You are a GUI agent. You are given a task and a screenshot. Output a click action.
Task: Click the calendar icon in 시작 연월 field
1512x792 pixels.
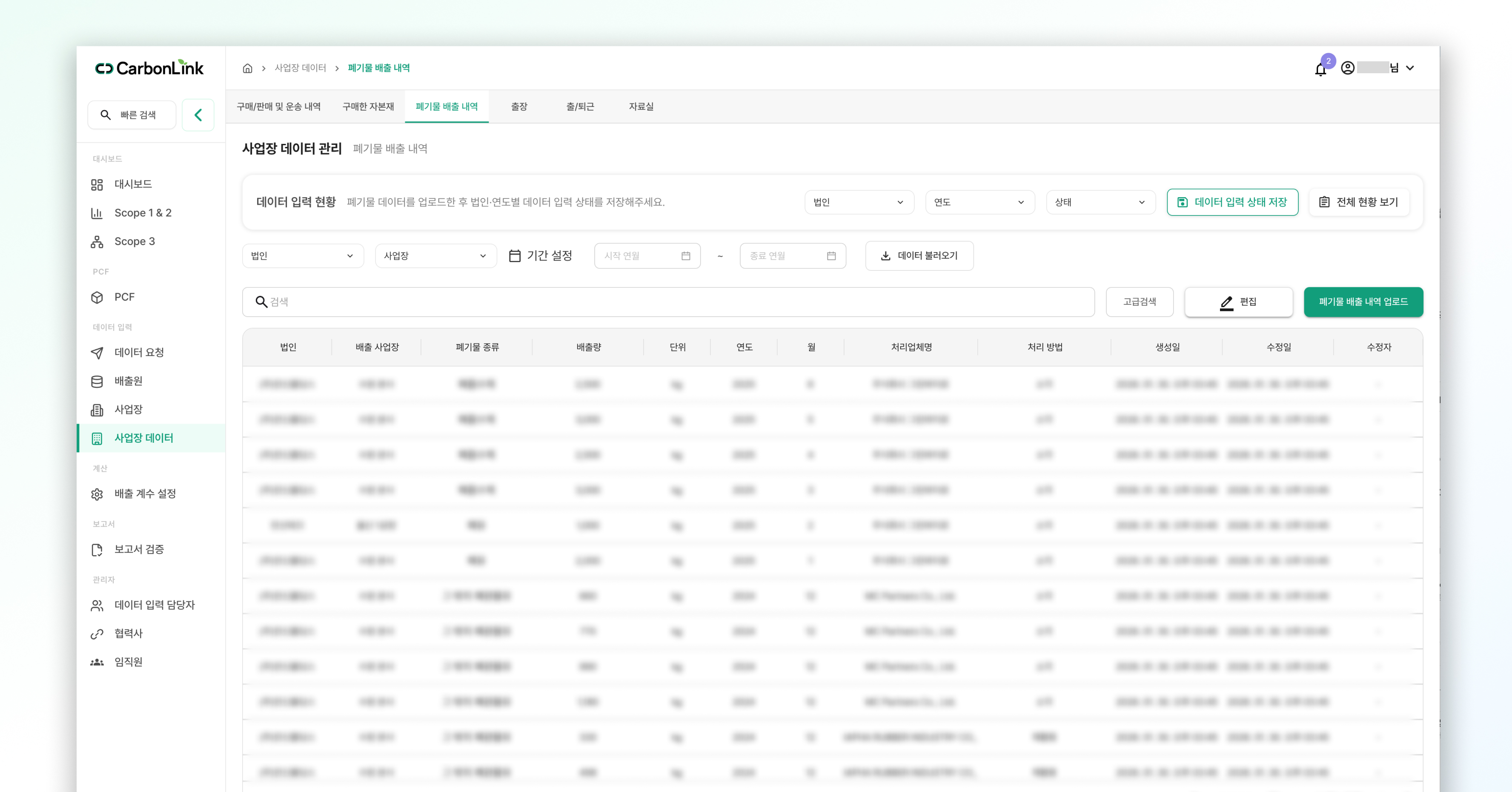(686, 256)
